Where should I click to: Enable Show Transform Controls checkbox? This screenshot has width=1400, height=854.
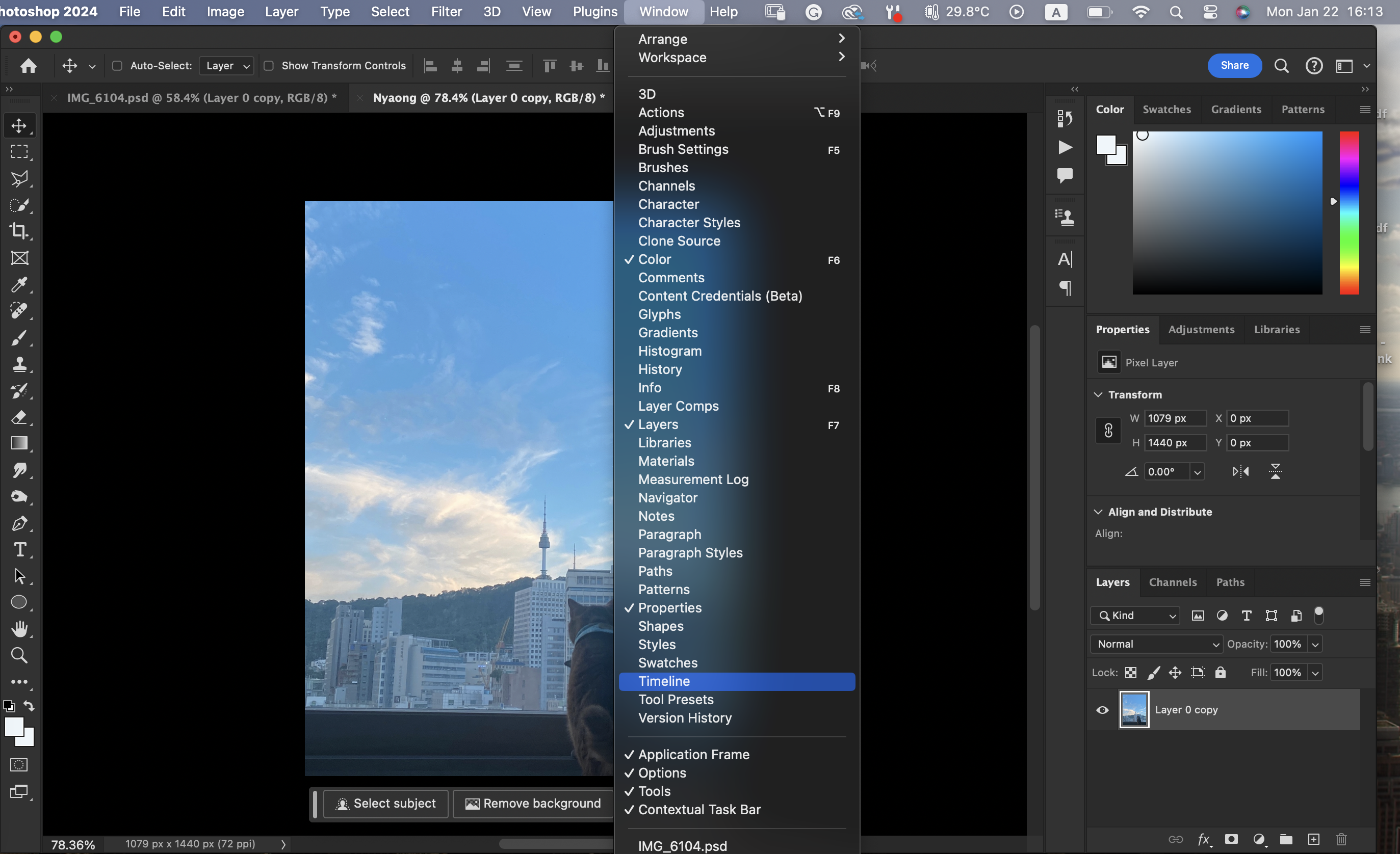tap(269, 66)
